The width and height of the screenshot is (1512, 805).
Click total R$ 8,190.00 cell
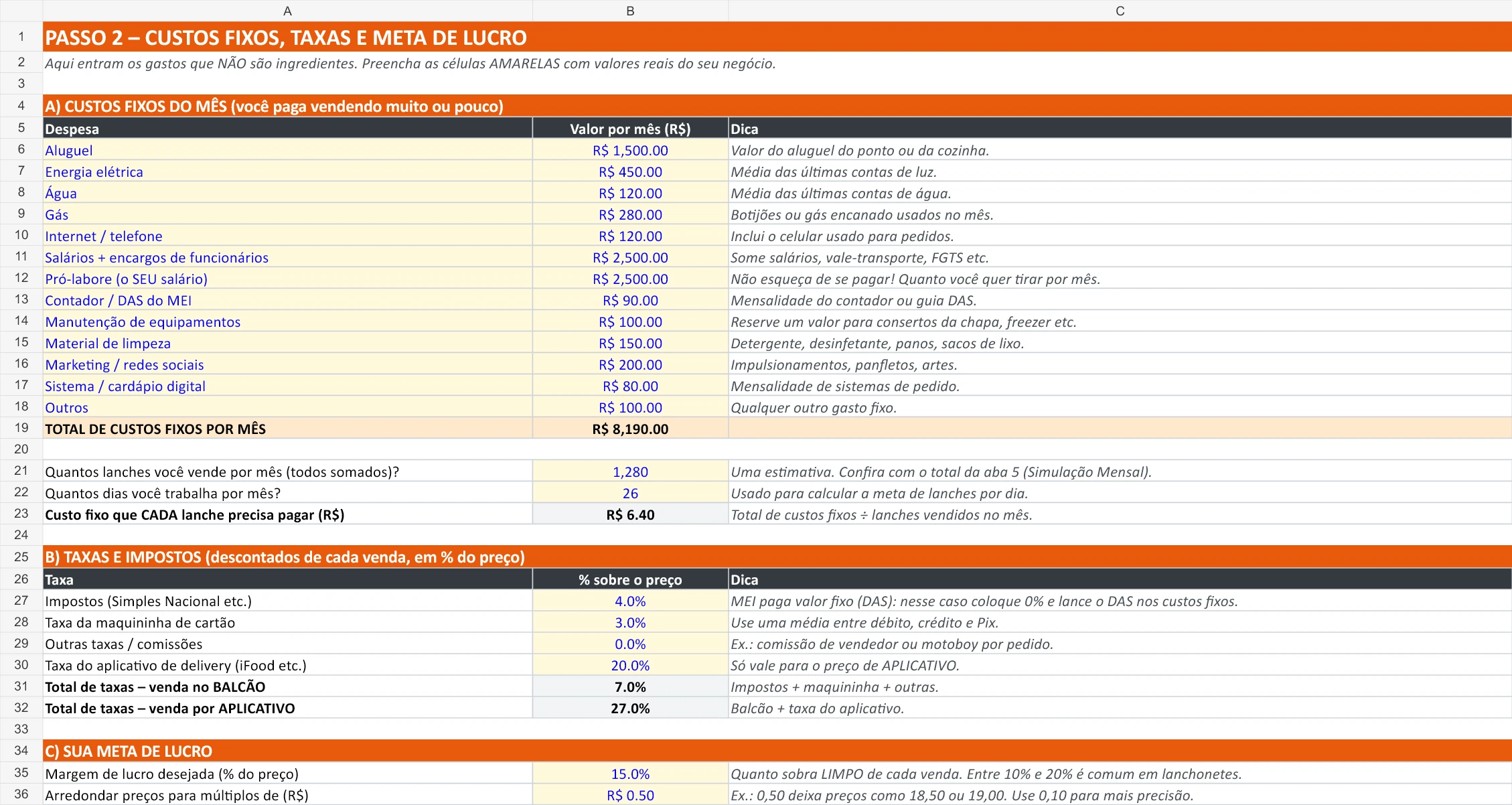pyautogui.click(x=630, y=429)
